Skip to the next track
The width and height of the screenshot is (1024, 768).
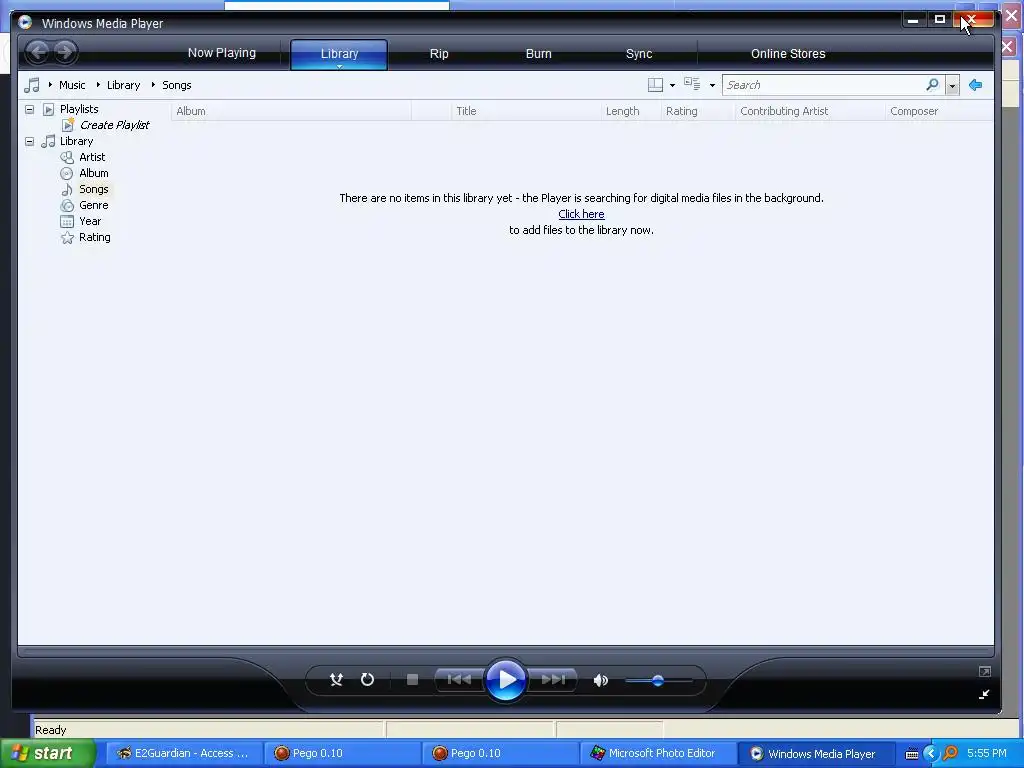552,680
